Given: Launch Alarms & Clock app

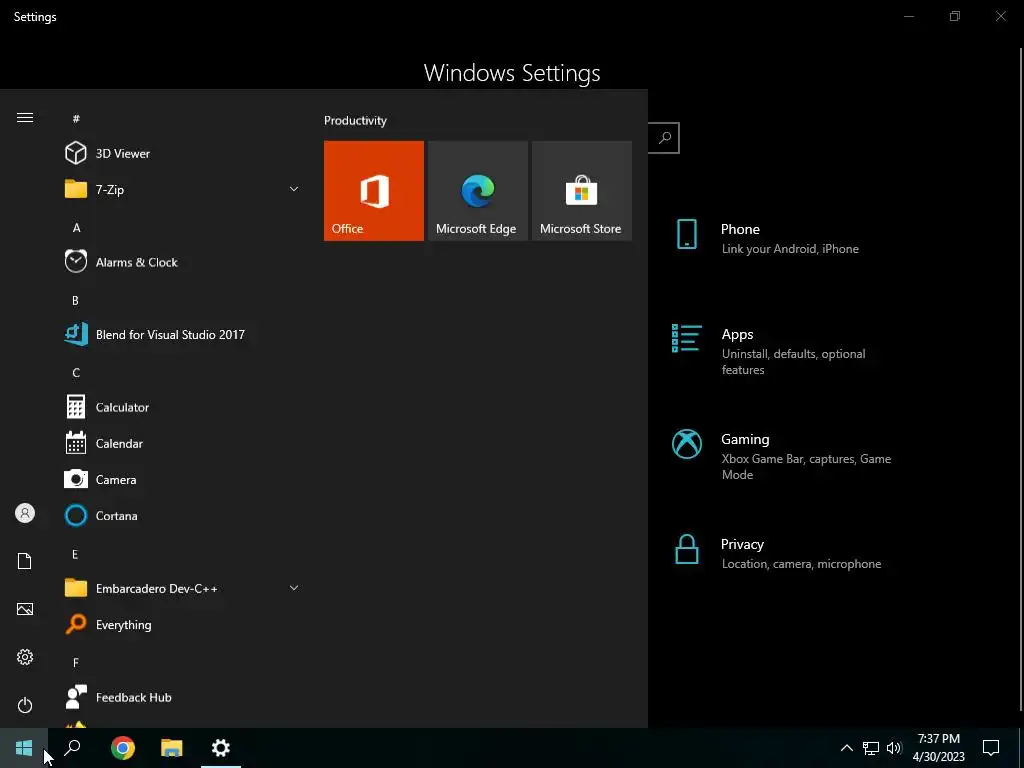Looking at the screenshot, I should [183, 262].
